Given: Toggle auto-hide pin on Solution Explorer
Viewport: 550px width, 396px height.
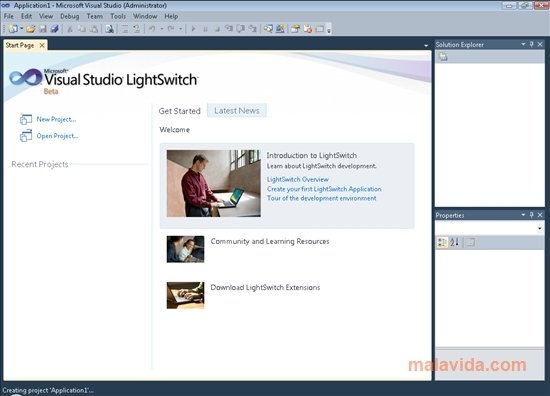Looking at the screenshot, I should pyautogui.click(x=531, y=44).
